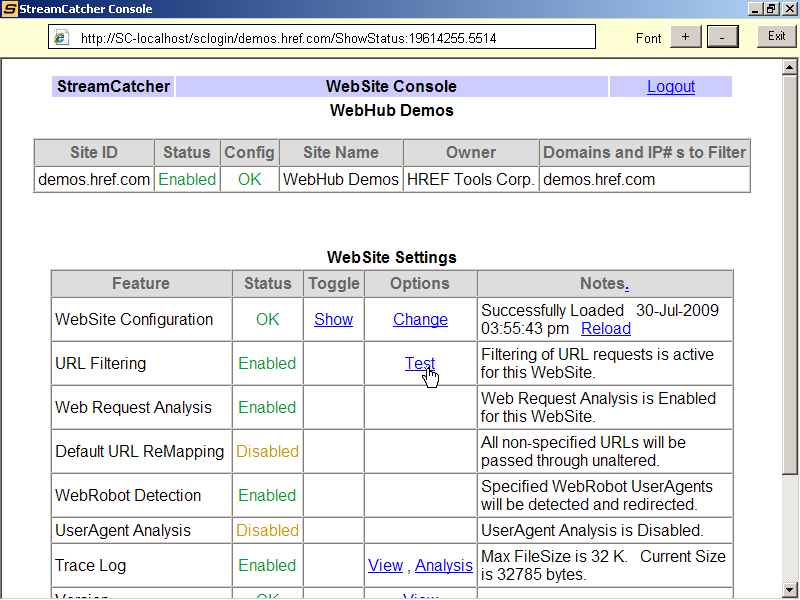This screenshot has height=600, width=800.
Task: Click the 'Font' label in toolbar
Action: tap(648, 38)
